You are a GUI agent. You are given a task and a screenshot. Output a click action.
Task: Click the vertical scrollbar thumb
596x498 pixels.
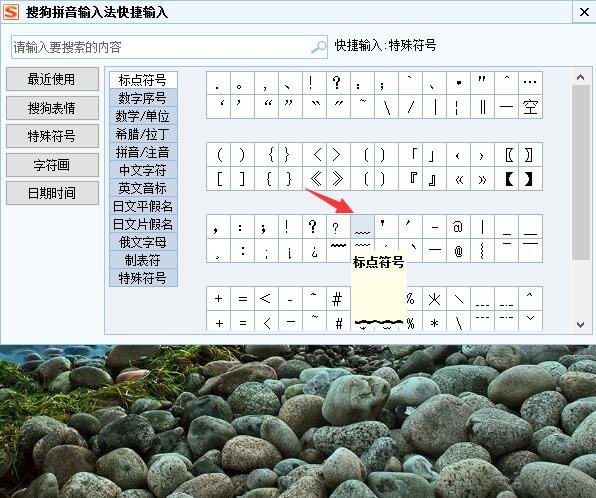(x=580, y=172)
